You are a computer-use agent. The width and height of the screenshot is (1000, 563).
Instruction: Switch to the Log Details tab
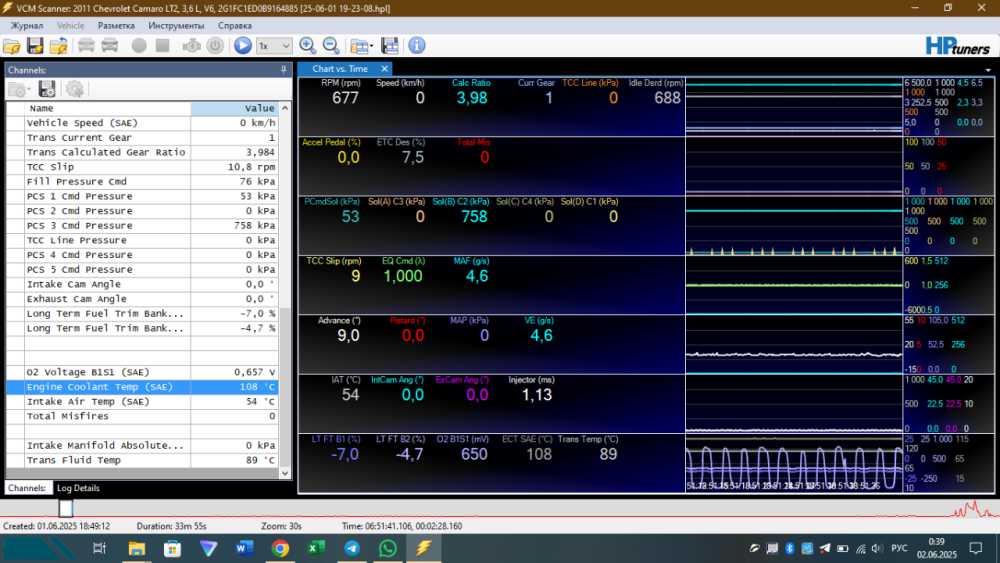[78, 488]
